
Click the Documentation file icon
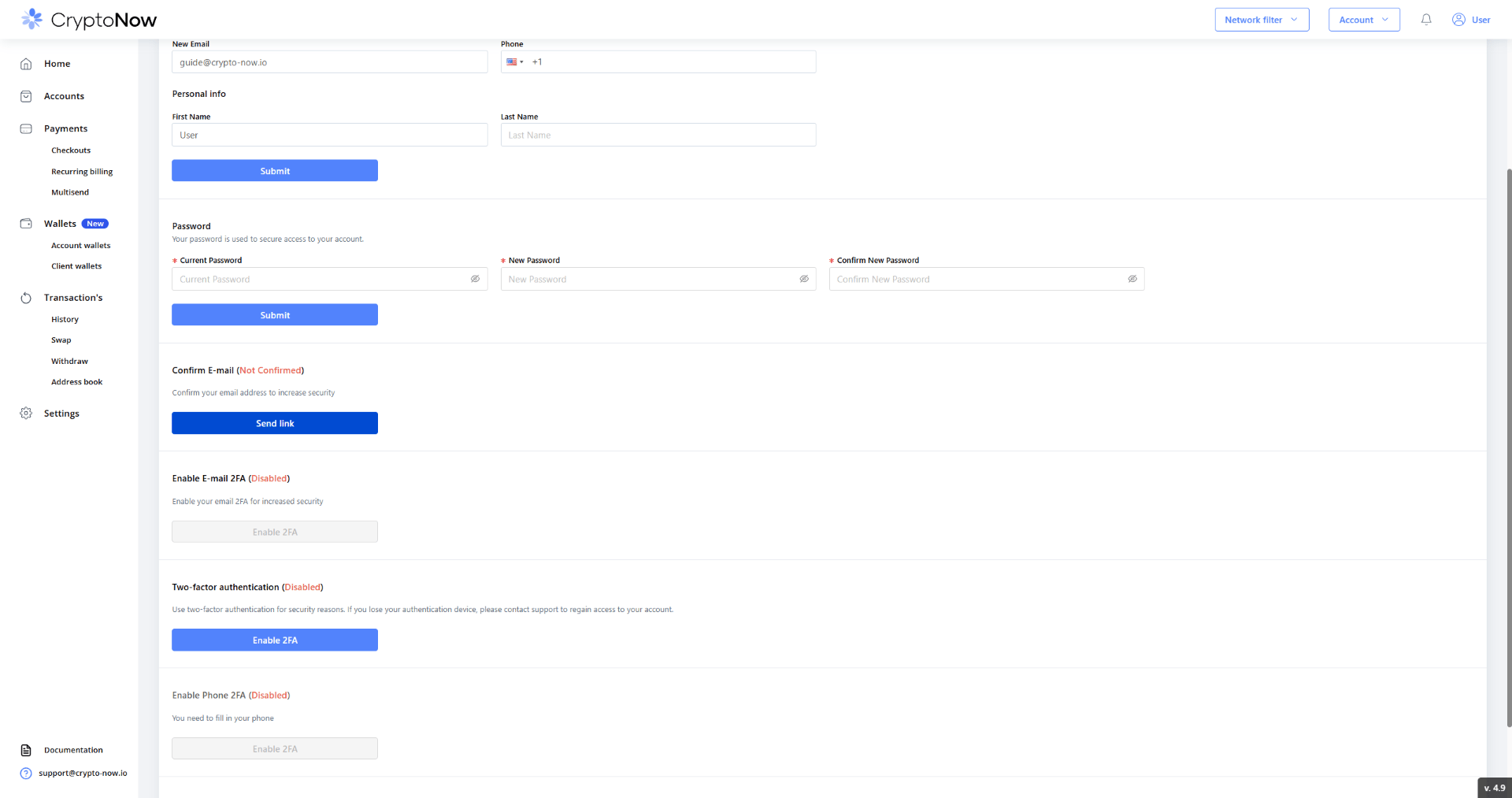pyautogui.click(x=26, y=750)
